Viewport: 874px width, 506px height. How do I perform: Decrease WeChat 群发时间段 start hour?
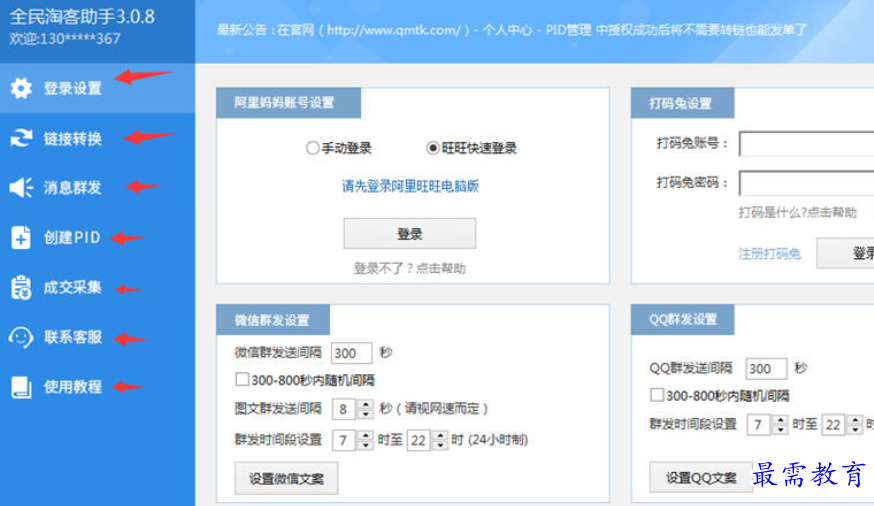point(366,445)
